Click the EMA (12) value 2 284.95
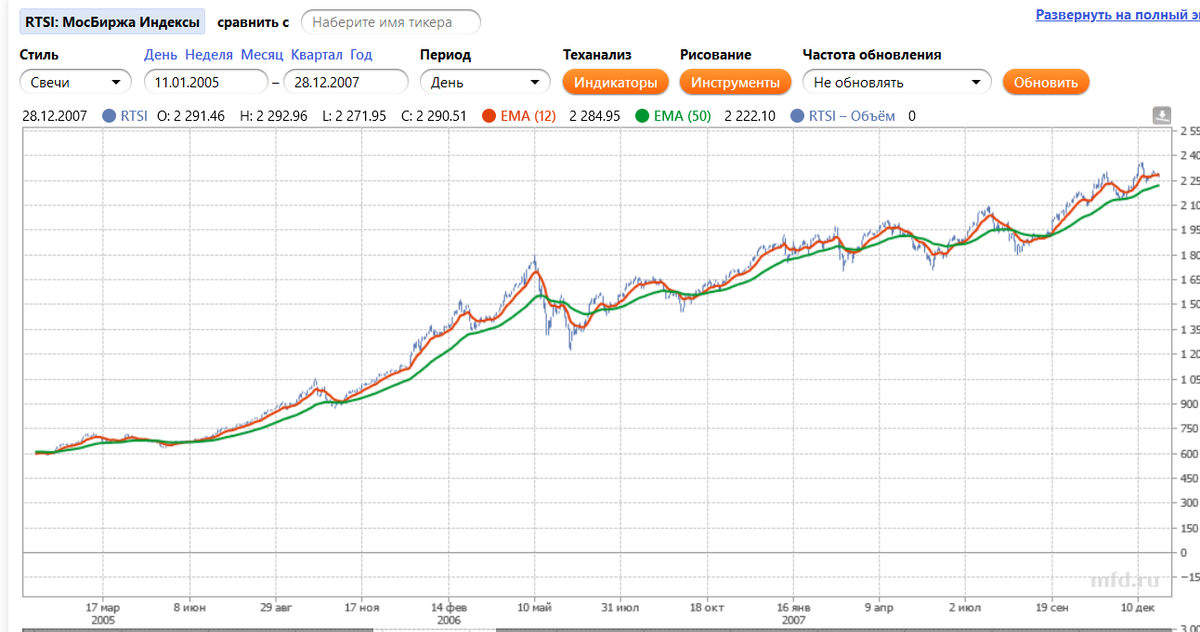Viewport: 1200px width, 632px height. tap(595, 116)
